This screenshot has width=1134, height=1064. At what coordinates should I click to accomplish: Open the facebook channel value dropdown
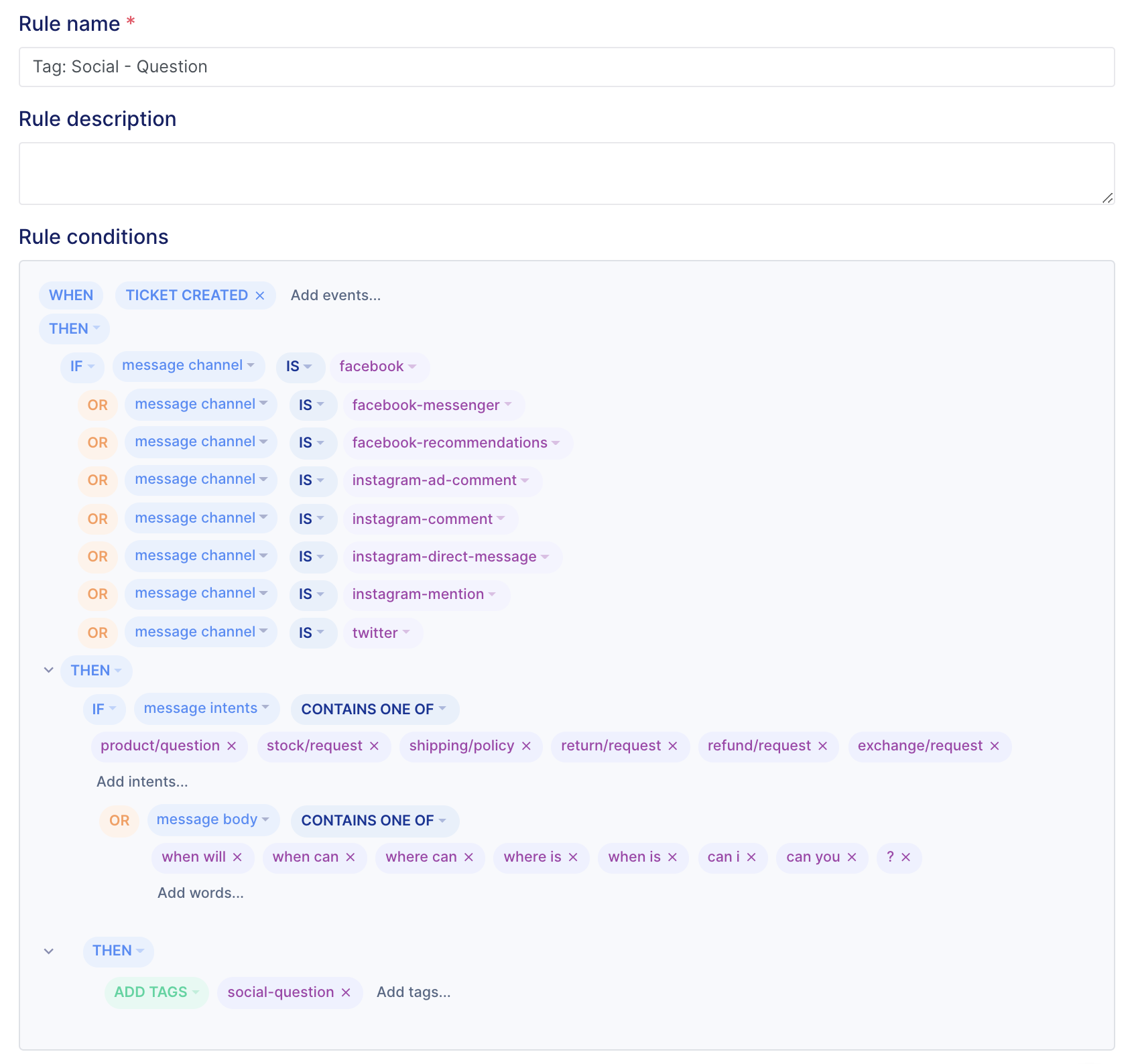pos(379,367)
